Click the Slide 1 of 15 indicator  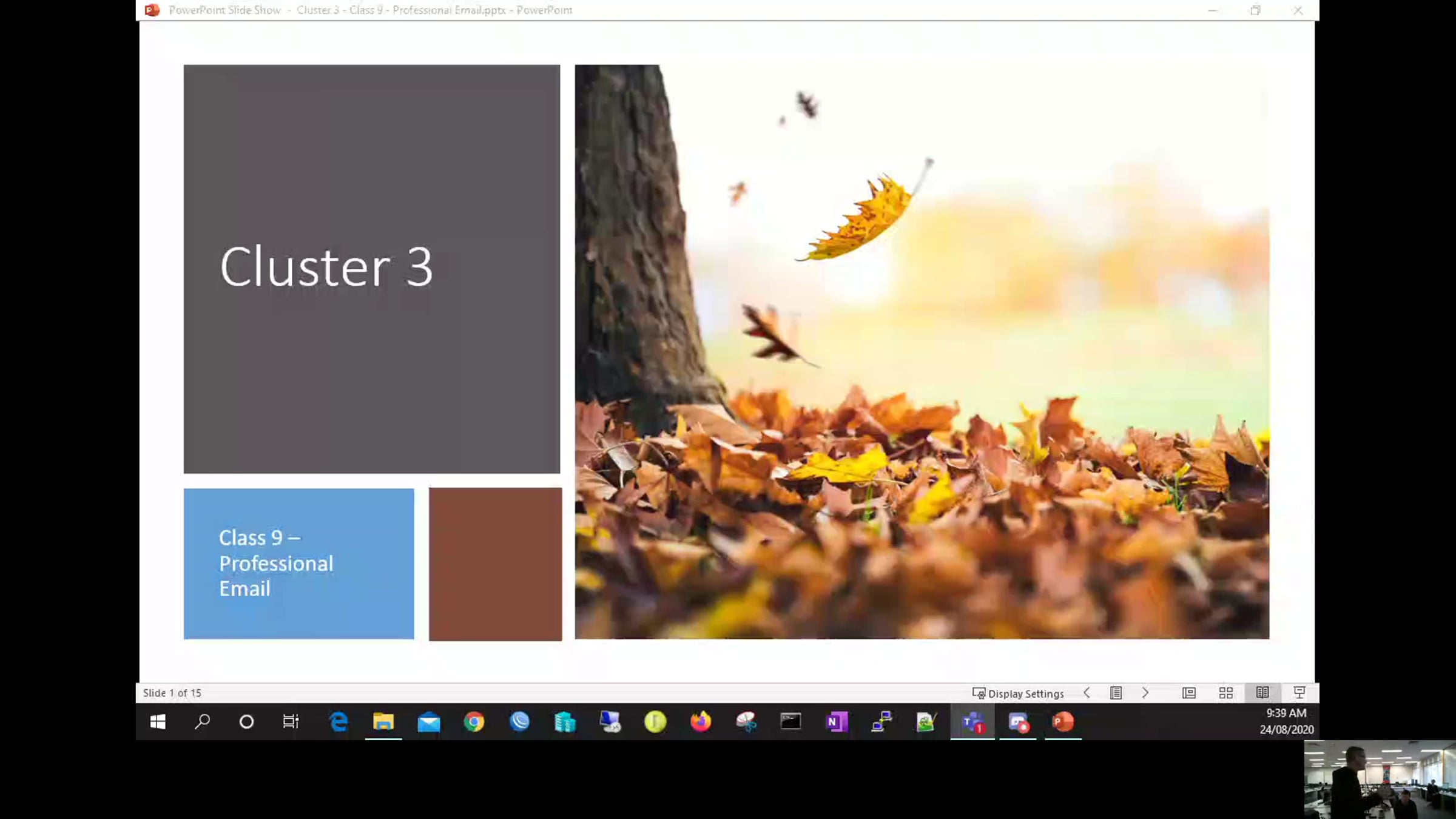click(x=172, y=693)
